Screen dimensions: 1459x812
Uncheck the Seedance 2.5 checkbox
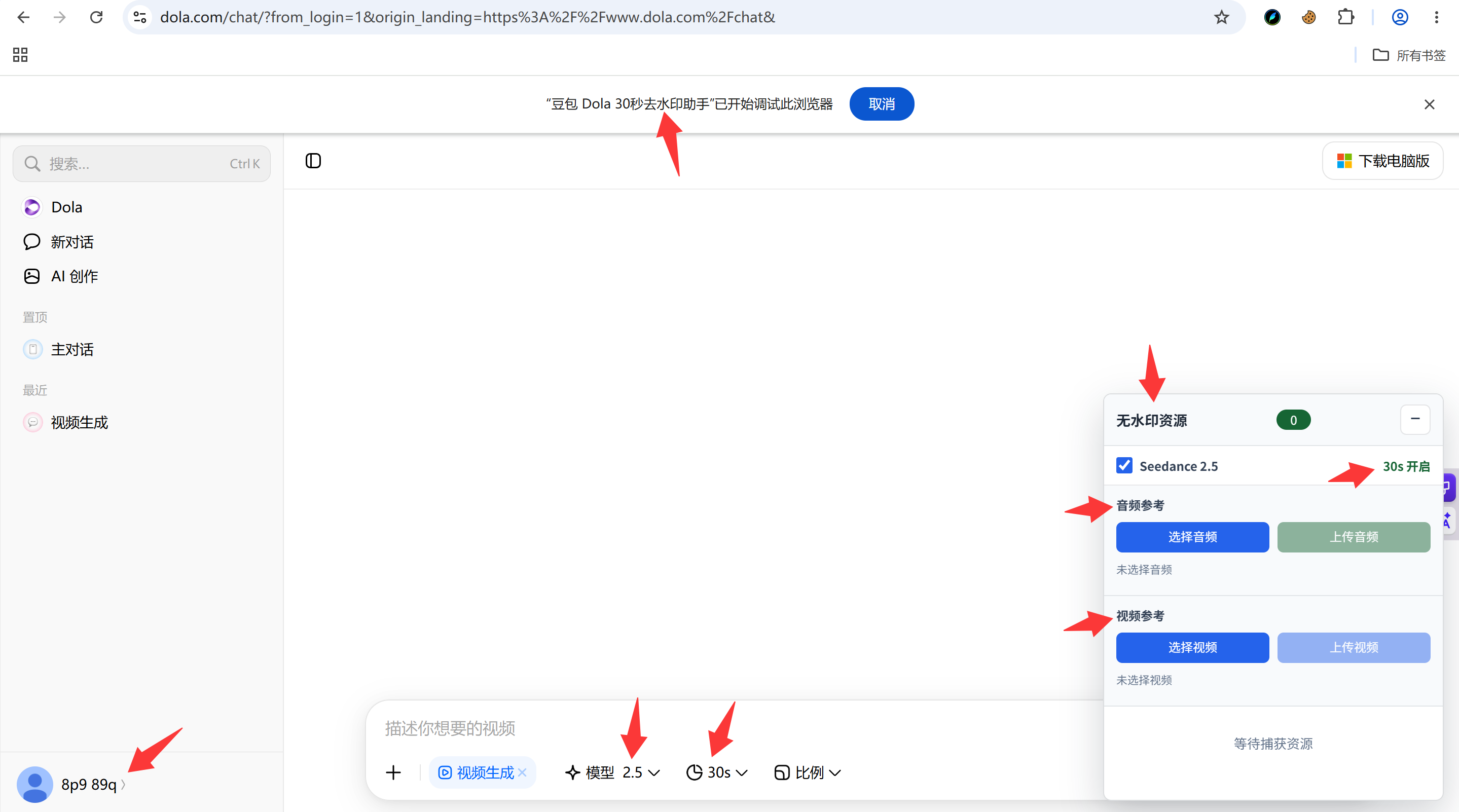[1124, 465]
